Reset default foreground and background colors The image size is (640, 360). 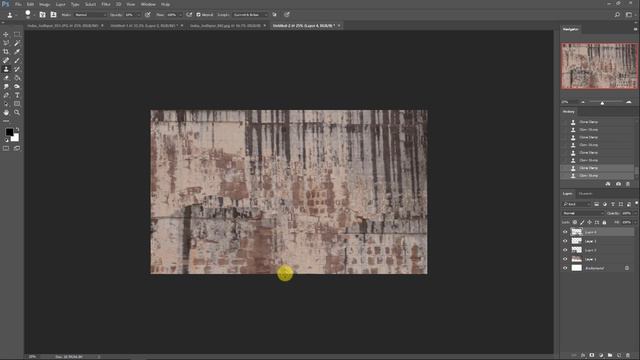click(6, 140)
